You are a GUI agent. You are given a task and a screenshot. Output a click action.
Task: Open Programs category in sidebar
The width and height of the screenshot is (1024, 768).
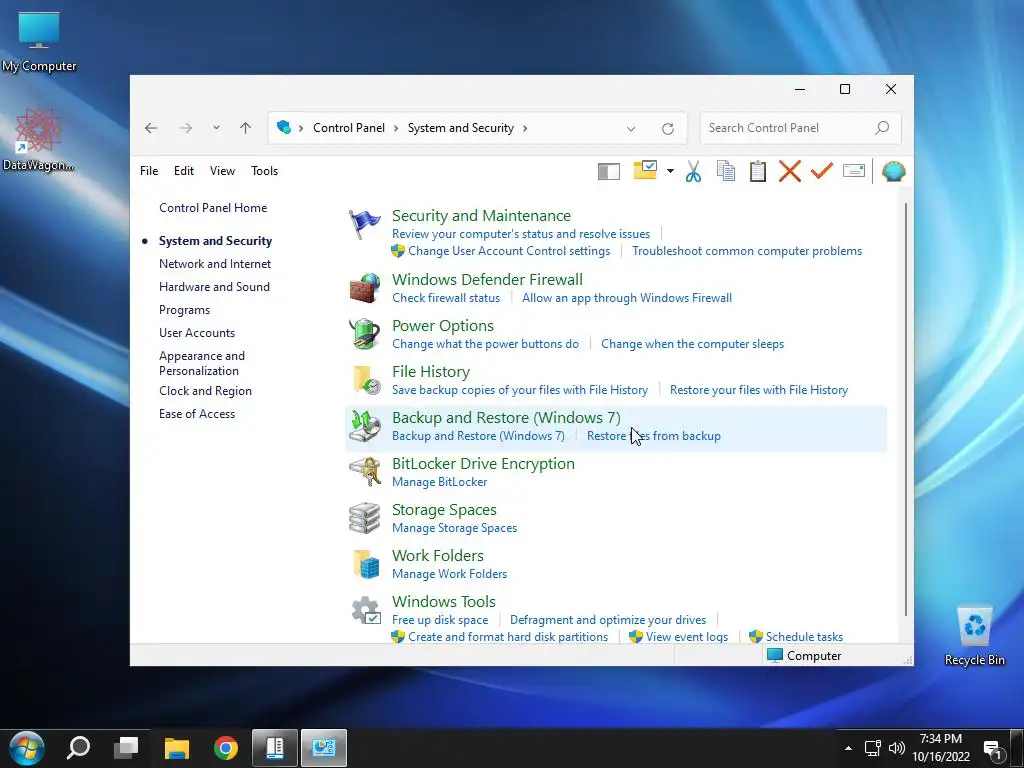[184, 310]
